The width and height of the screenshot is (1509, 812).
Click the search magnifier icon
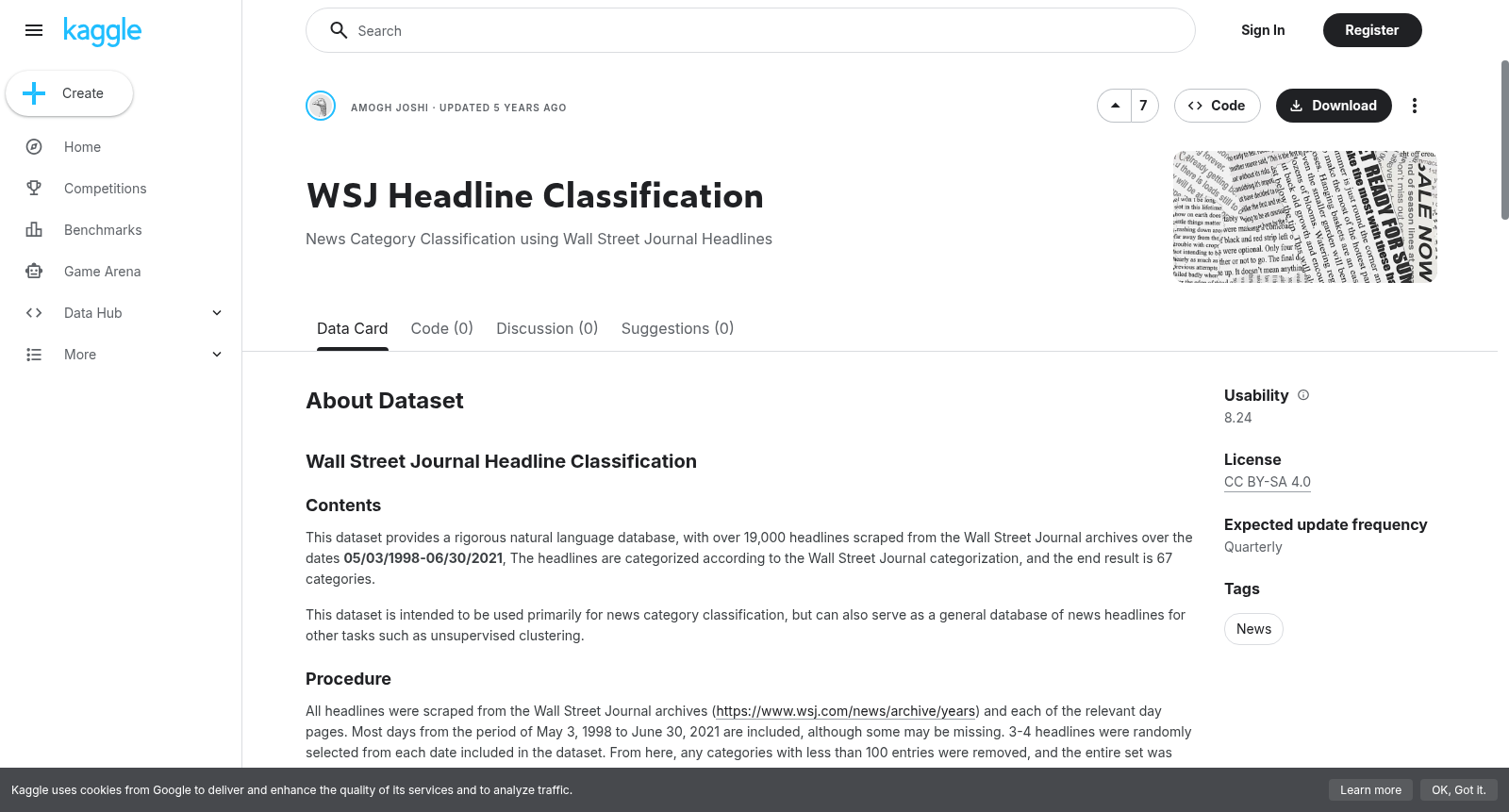click(339, 30)
